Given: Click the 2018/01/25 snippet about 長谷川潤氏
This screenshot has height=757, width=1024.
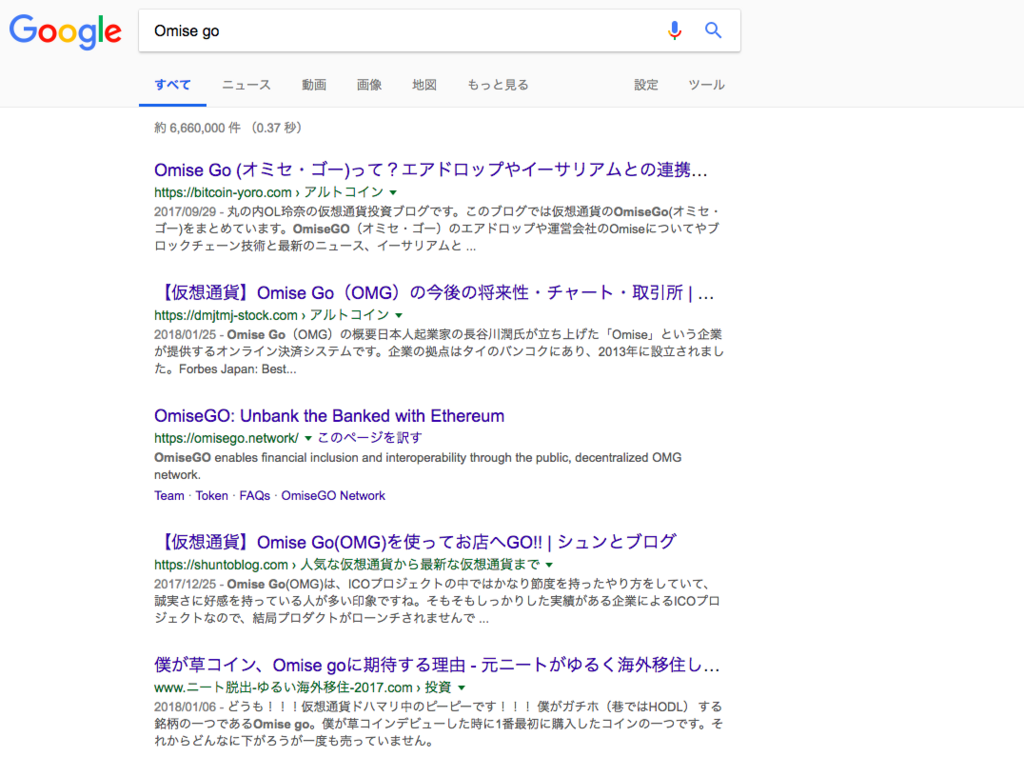Looking at the screenshot, I should [439, 351].
